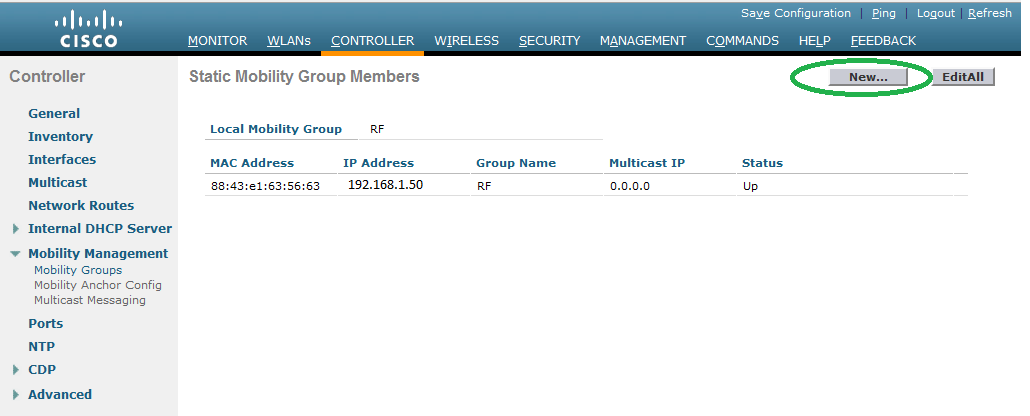Click Save Configuration link

(795, 13)
